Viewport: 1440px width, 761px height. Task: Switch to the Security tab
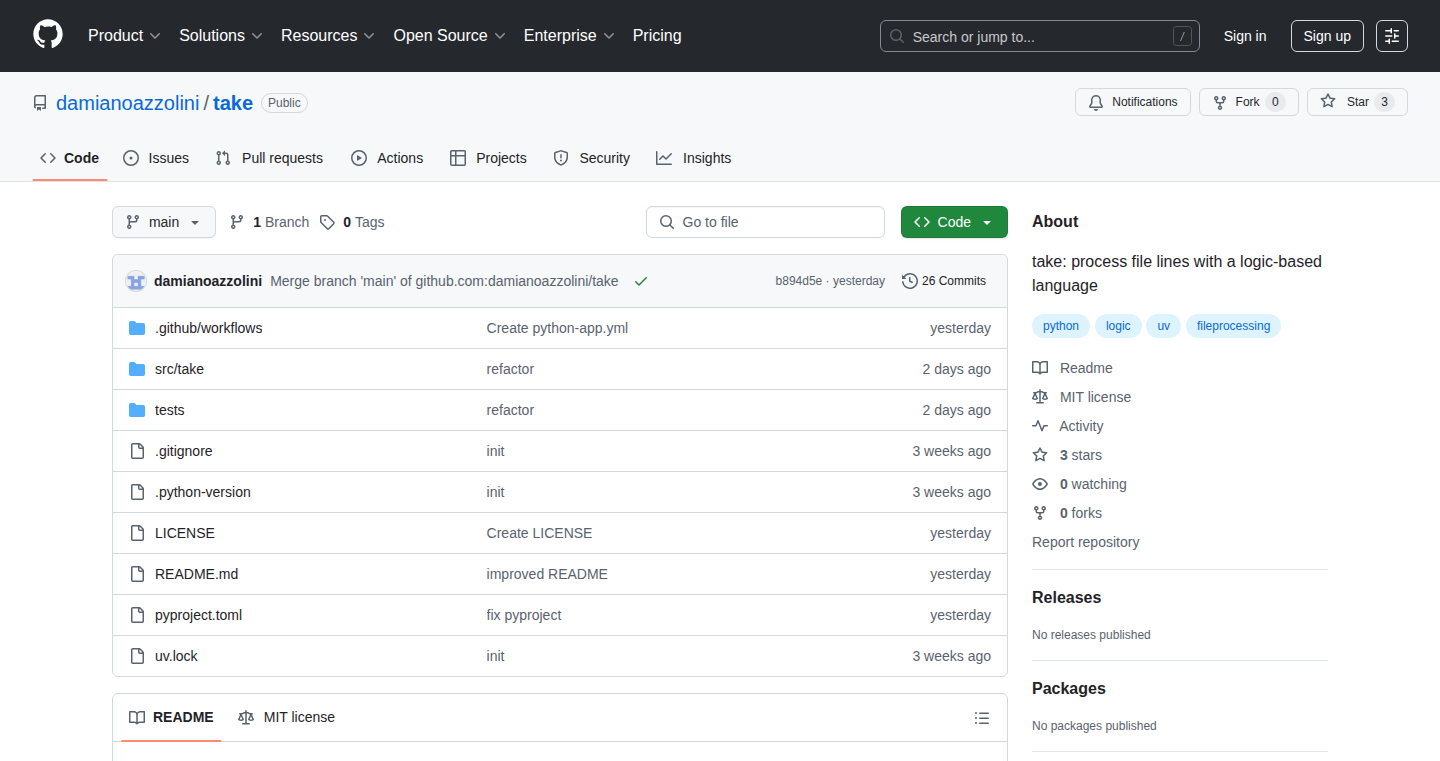pos(591,158)
